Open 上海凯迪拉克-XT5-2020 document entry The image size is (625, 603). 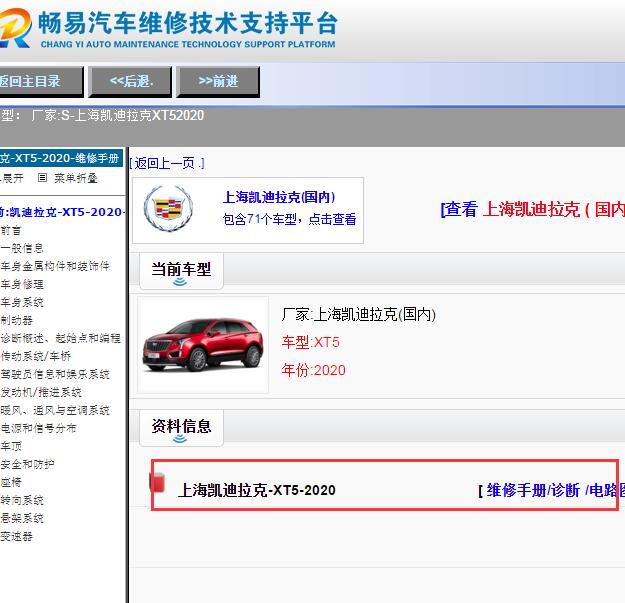click(x=256, y=490)
